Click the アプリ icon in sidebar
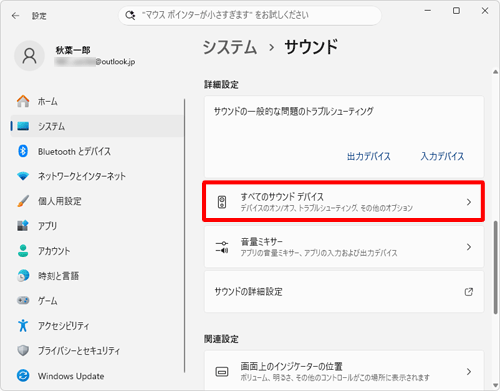 pos(23,226)
